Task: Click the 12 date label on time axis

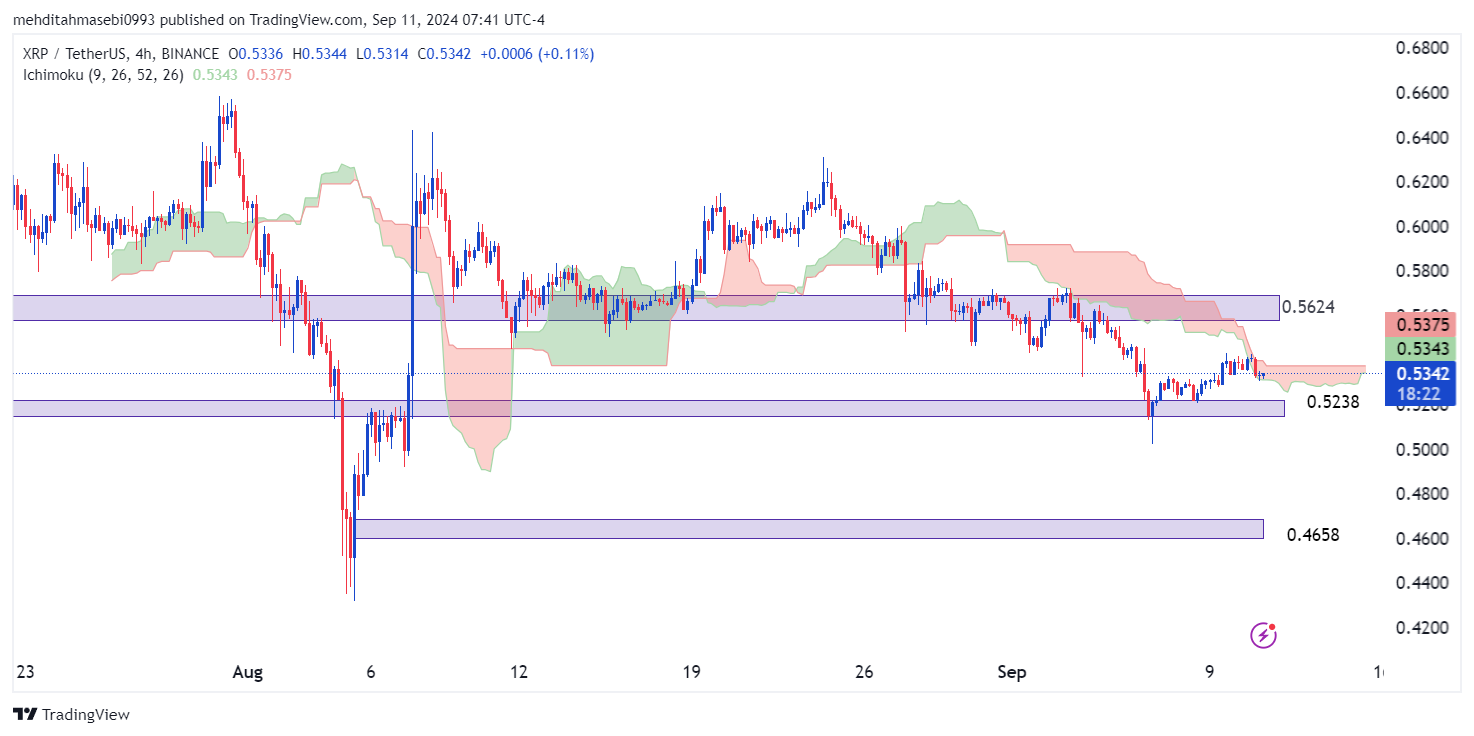Action: tap(518, 673)
